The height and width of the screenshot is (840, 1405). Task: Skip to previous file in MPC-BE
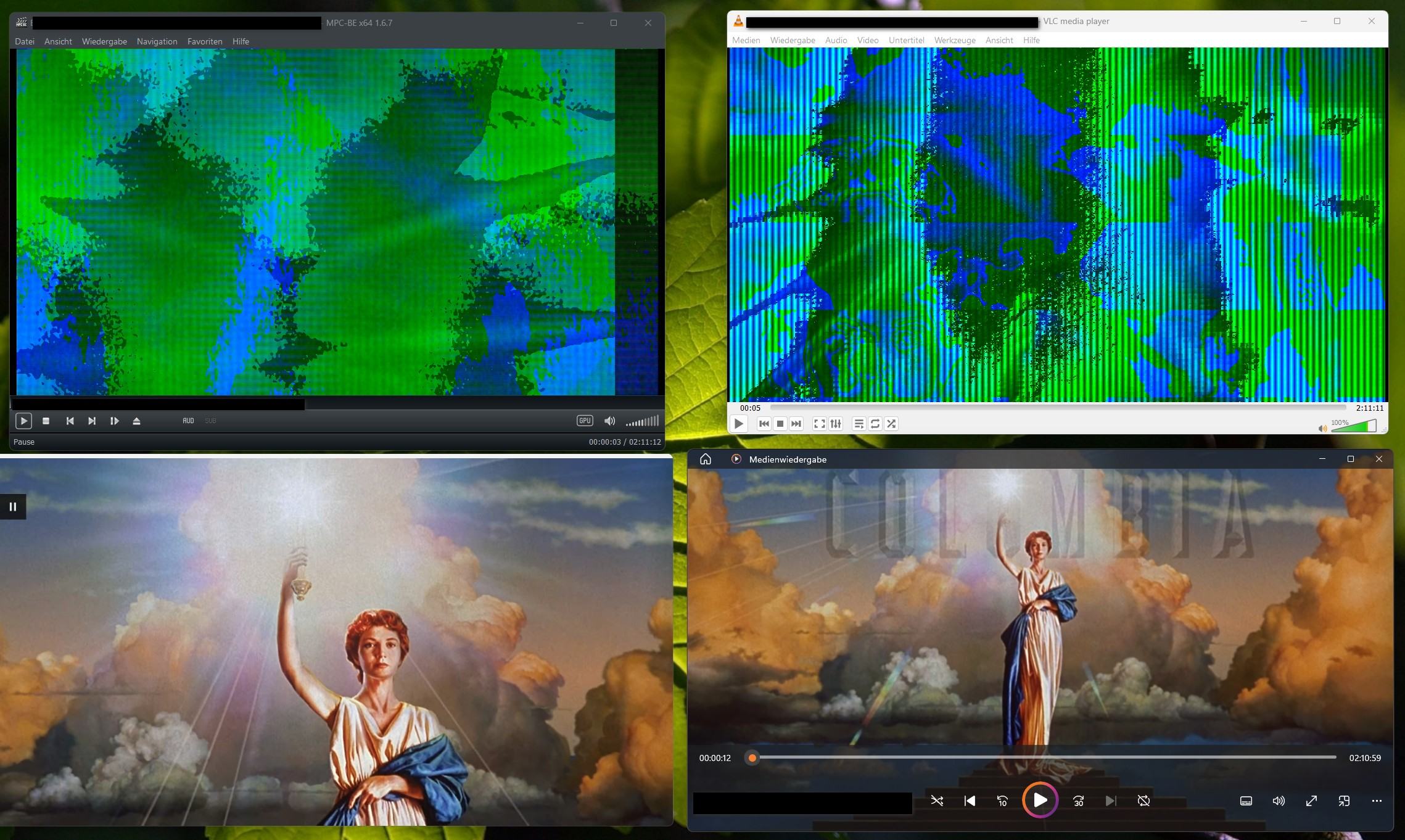point(70,421)
